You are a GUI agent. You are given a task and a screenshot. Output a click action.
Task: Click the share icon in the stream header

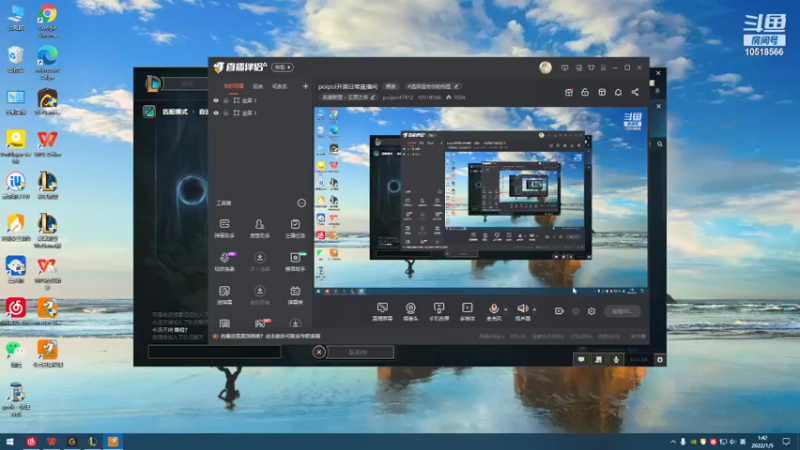(x=635, y=92)
